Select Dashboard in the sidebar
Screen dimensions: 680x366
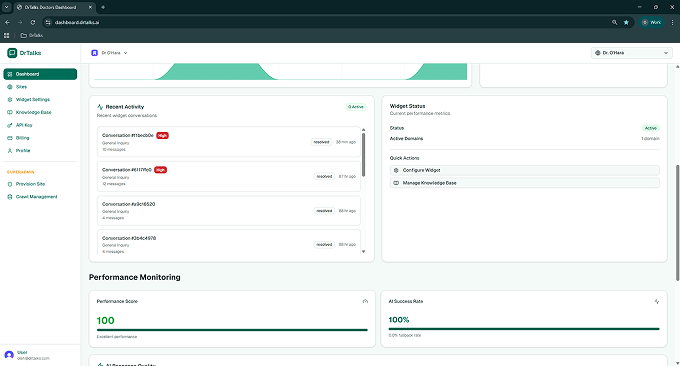click(40, 74)
